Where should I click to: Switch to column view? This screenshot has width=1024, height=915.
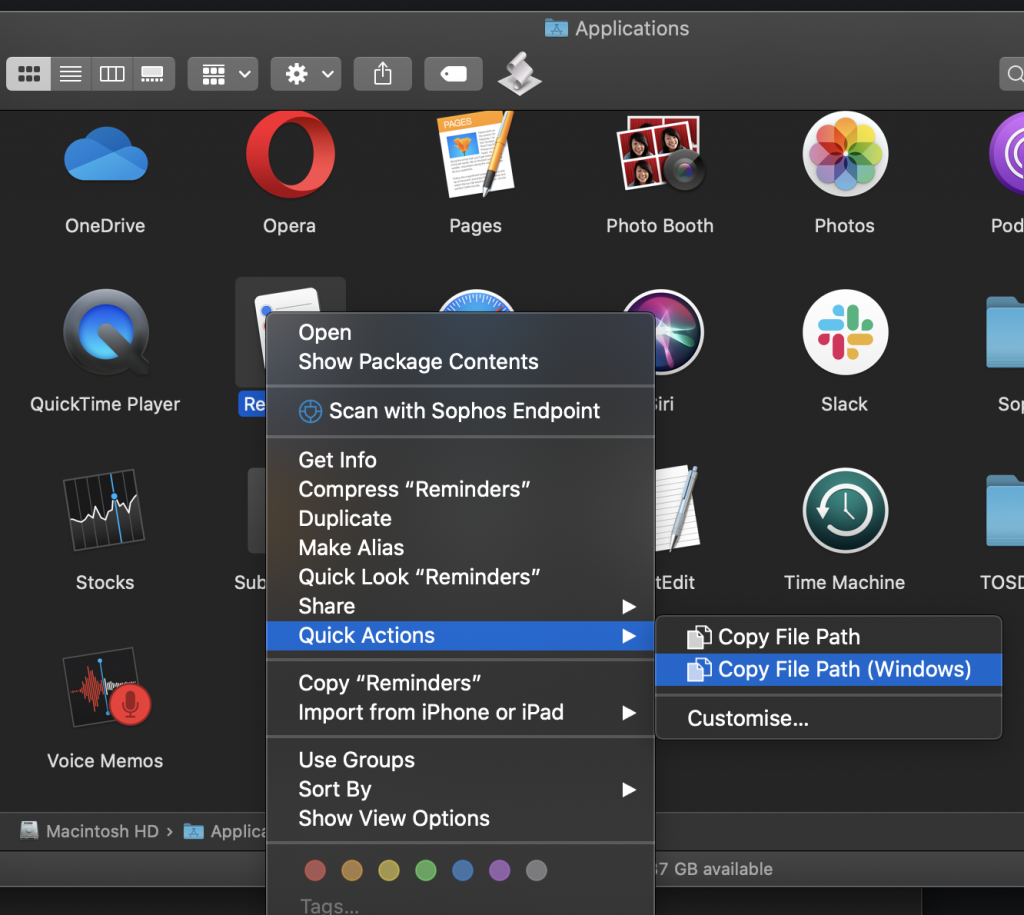point(112,74)
